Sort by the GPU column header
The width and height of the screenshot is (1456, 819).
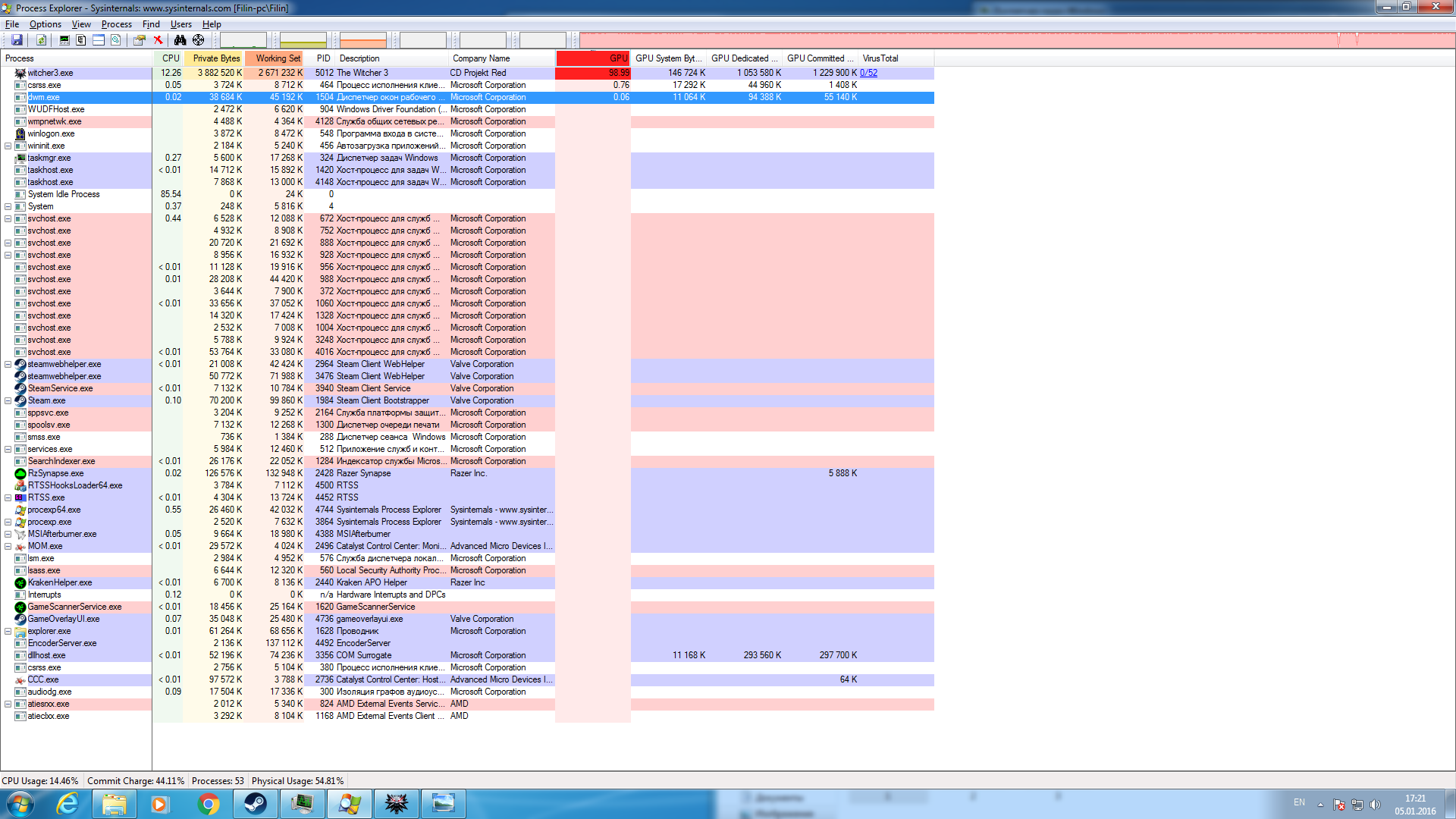point(592,58)
